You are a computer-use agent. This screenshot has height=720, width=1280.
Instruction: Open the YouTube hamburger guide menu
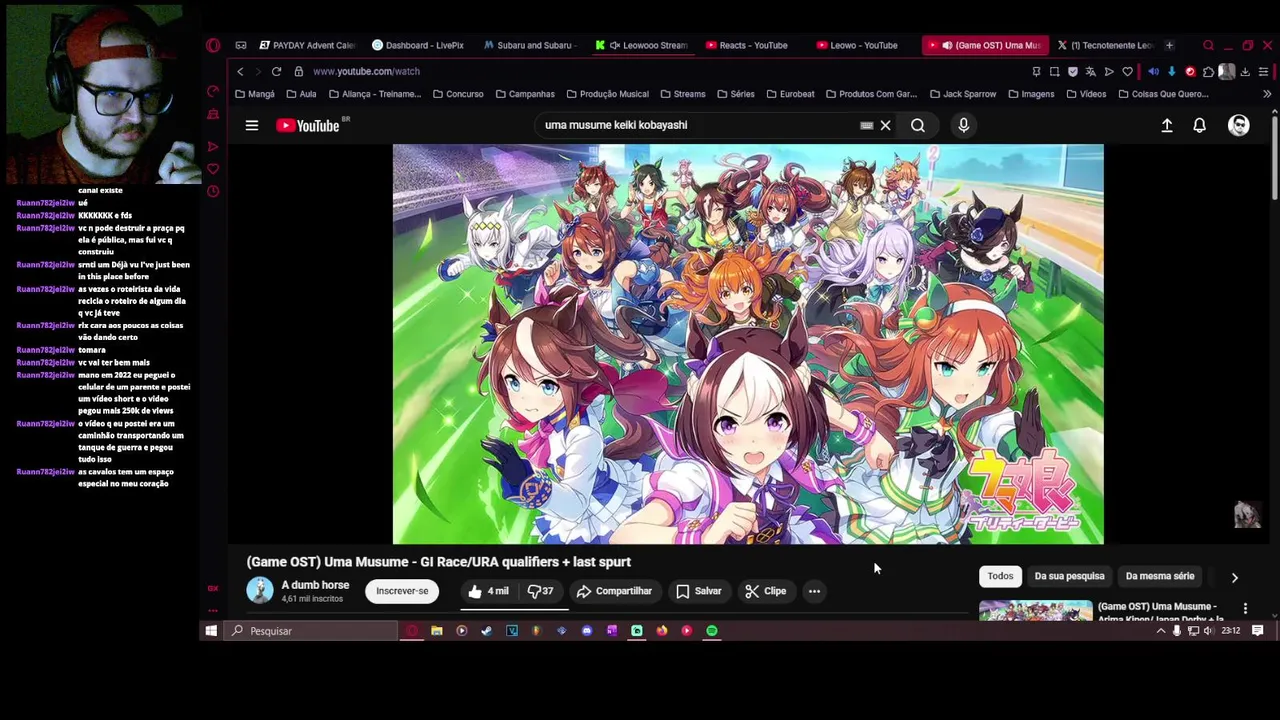252,125
